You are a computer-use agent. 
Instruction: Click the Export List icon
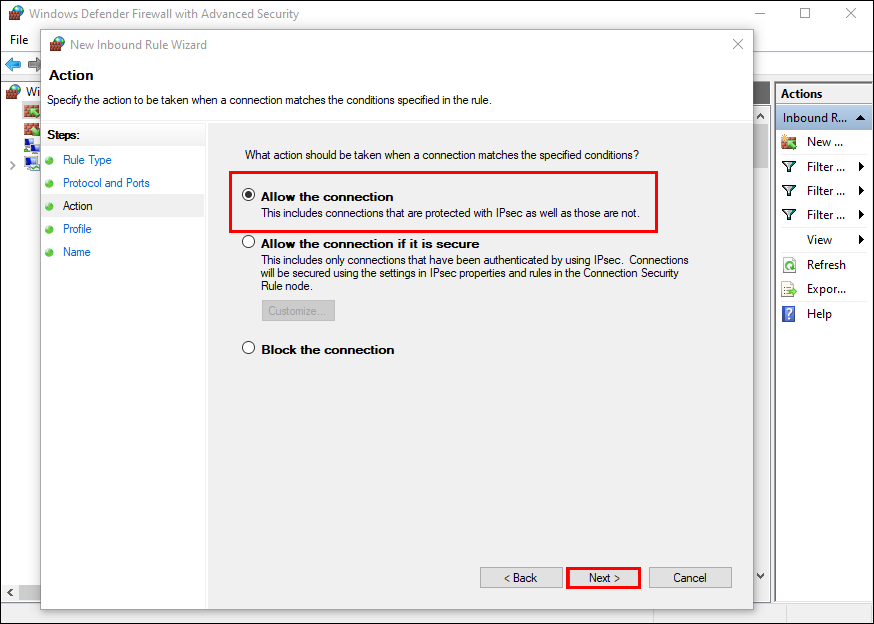(789, 289)
